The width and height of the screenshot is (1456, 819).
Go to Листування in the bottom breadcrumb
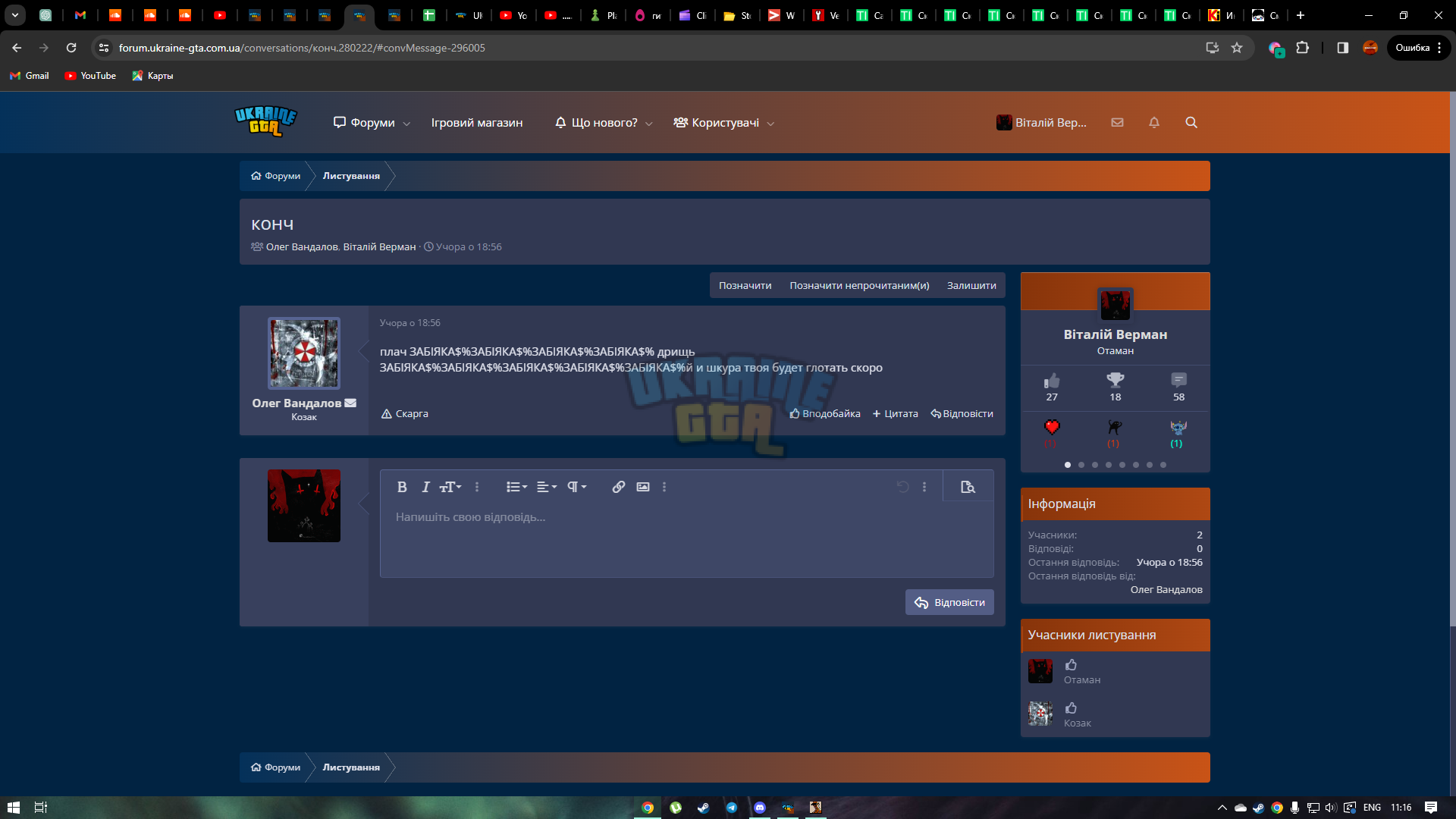[x=351, y=767]
